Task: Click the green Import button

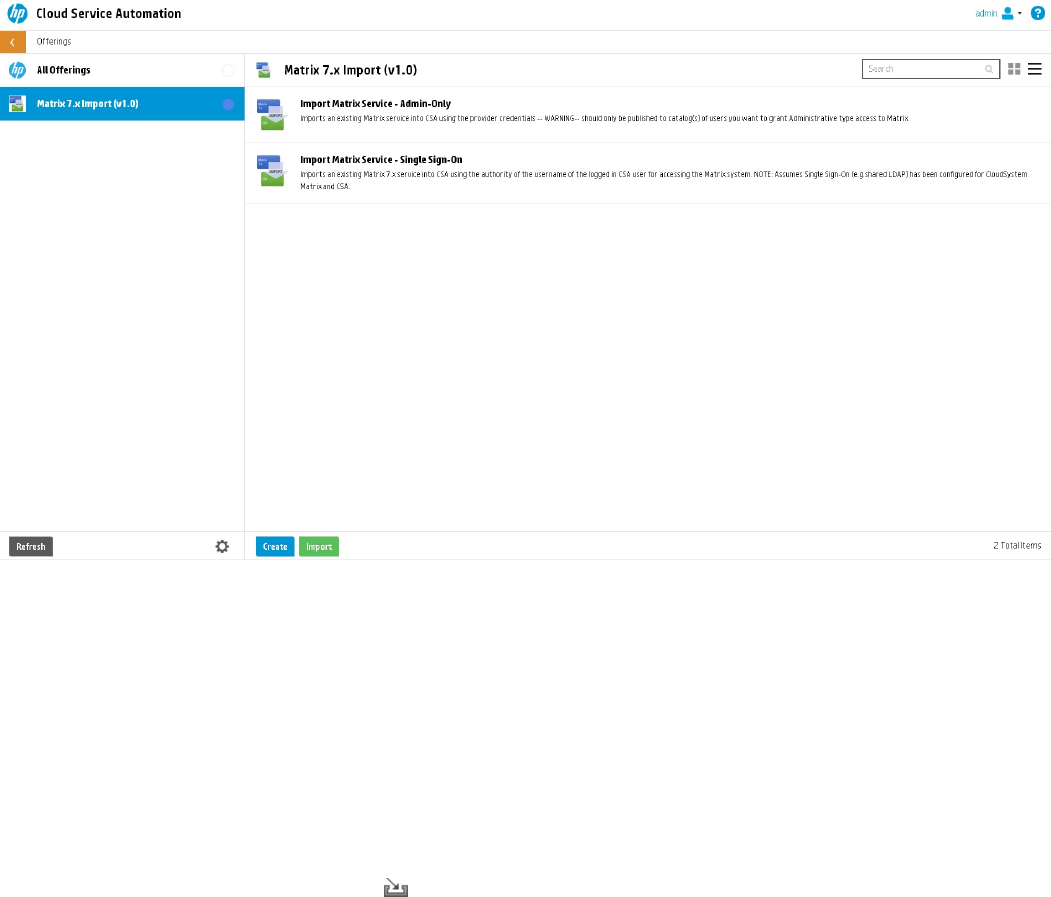Action: click(x=319, y=546)
